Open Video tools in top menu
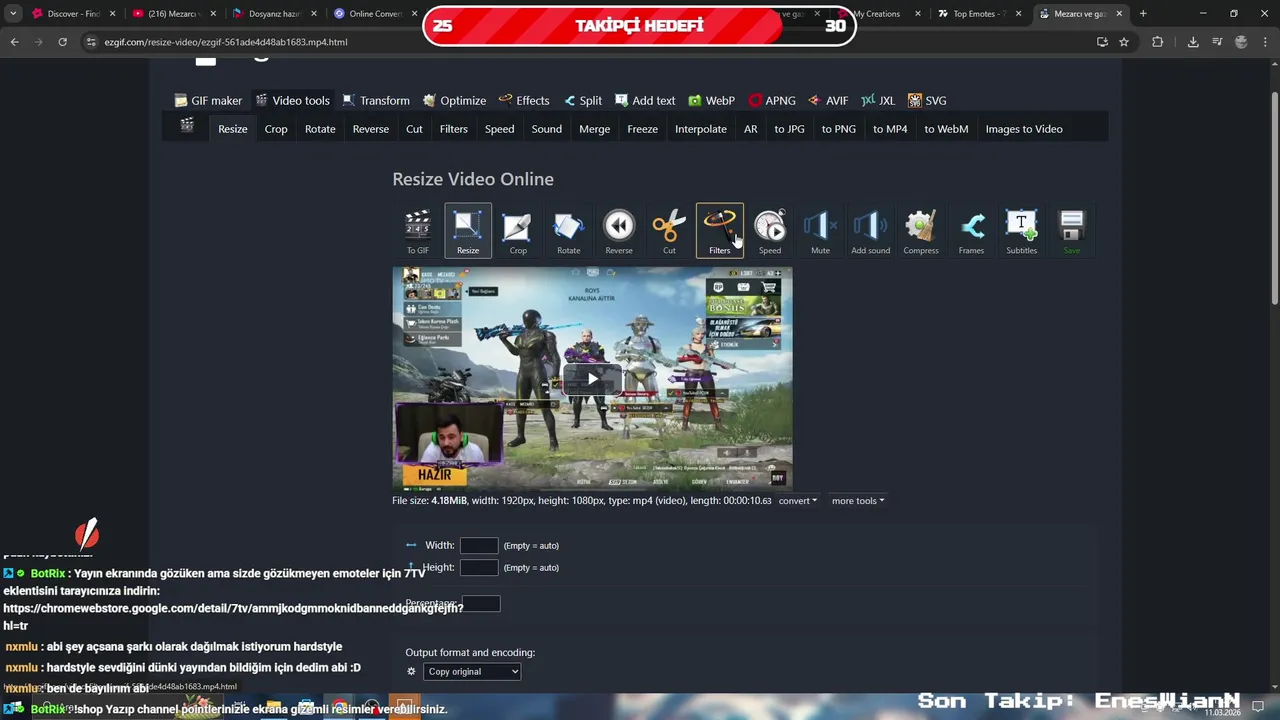Image resolution: width=1280 pixels, height=720 pixels. pos(292,100)
